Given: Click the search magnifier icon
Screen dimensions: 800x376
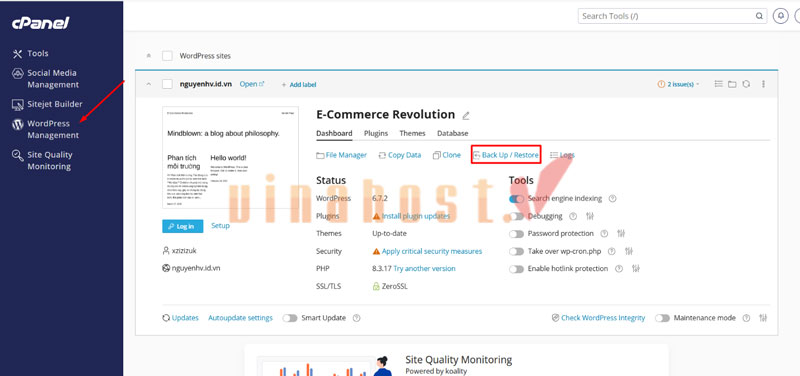Looking at the screenshot, I should coord(759,16).
